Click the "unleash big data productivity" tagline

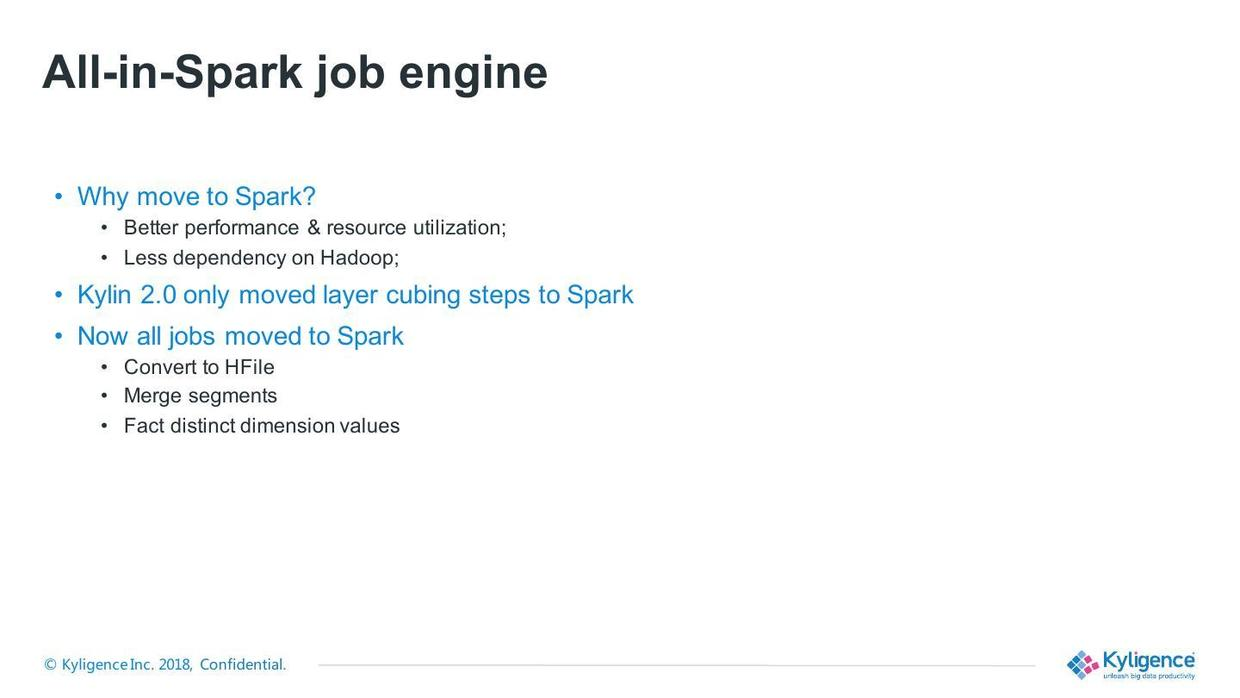(x=1148, y=677)
